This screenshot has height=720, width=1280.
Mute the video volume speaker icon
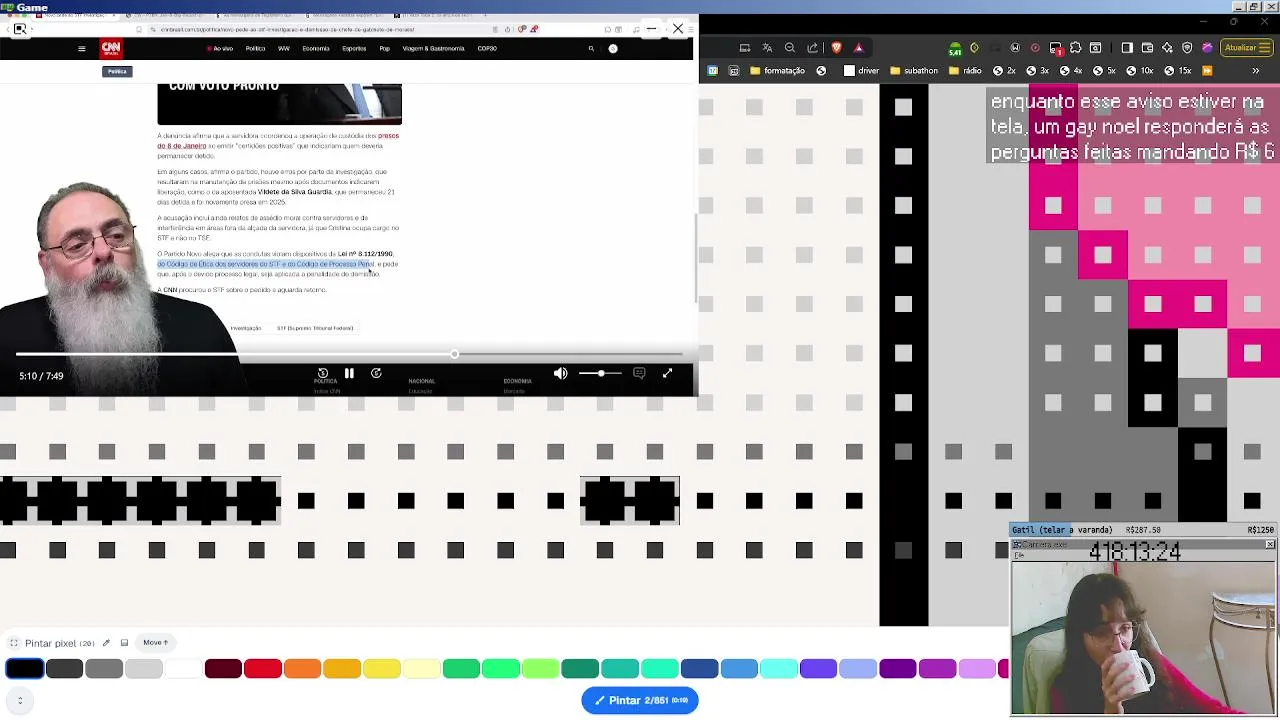(560, 373)
